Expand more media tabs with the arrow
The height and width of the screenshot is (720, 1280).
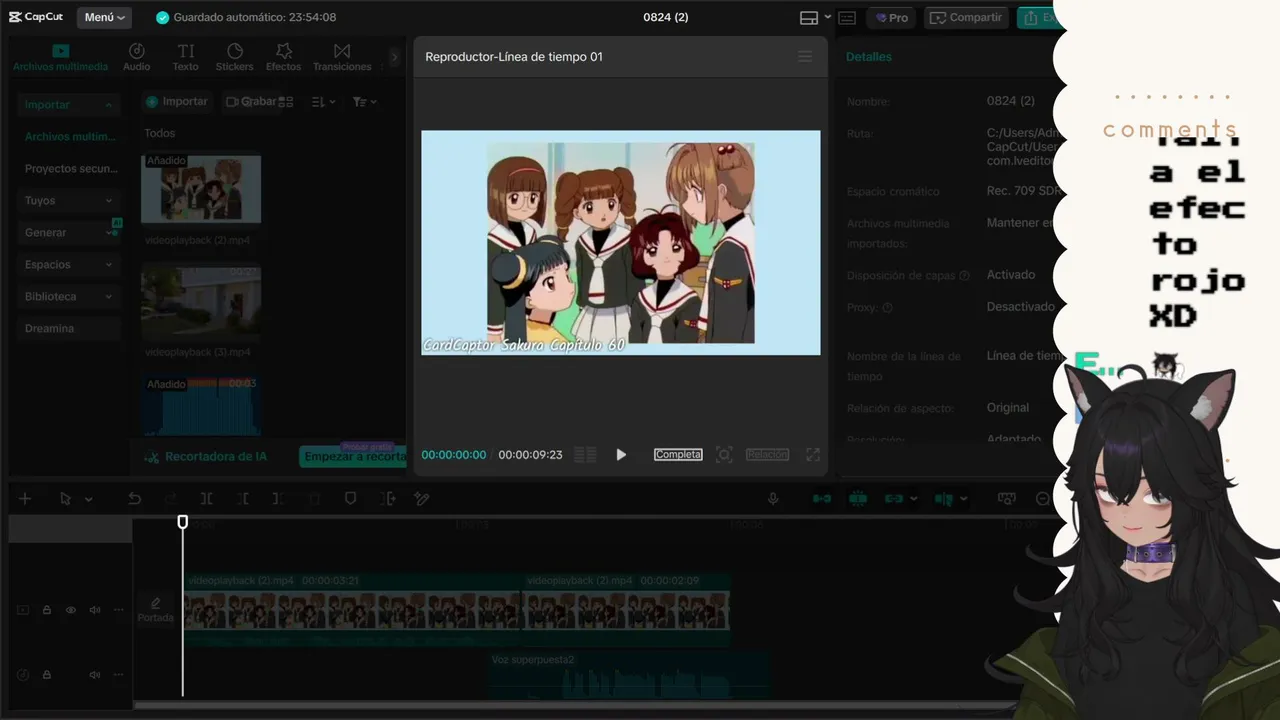coord(394,57)
